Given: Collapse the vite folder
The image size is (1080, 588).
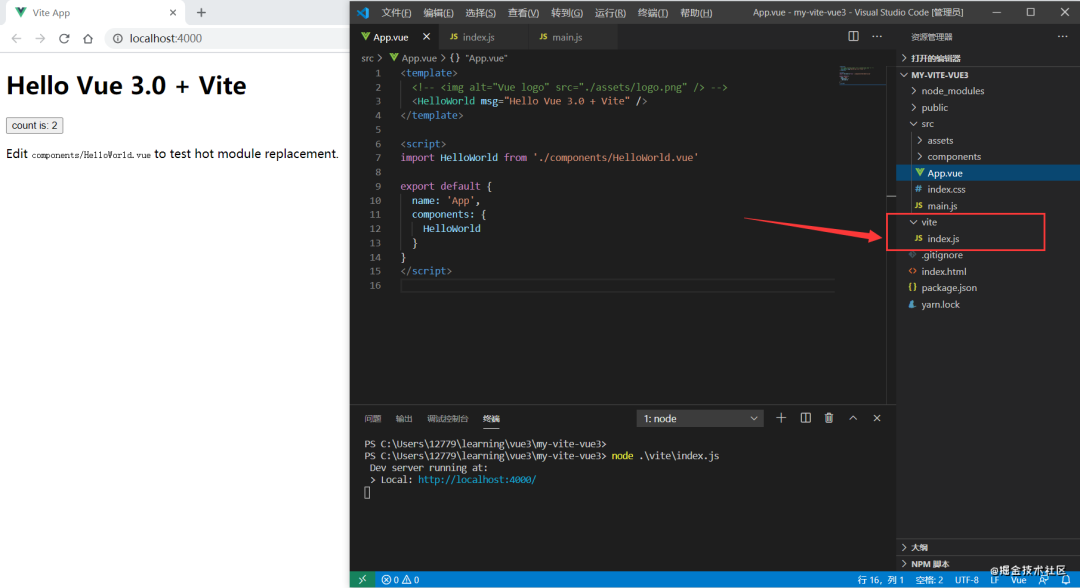Looking at the screenshot, I should point(988,222).
